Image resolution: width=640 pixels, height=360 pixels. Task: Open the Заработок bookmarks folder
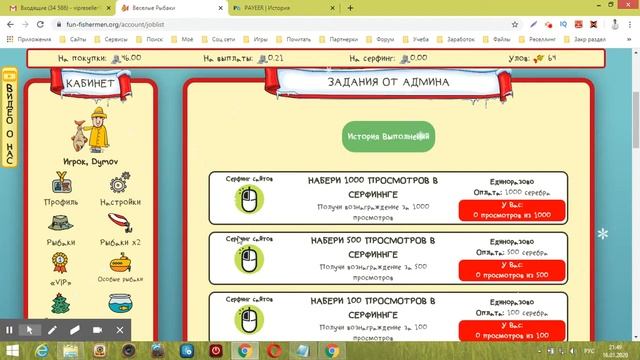pyautogui.click(x=456, y=39)
